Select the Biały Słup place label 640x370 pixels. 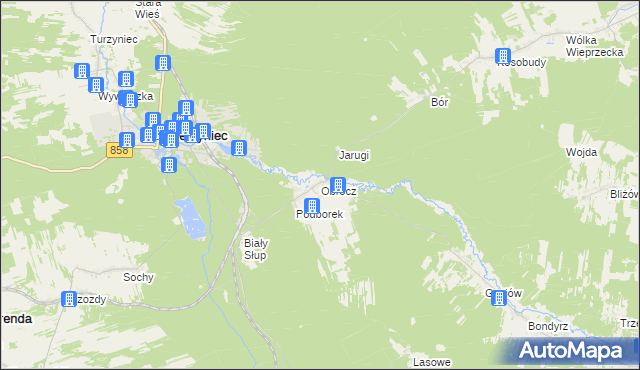[x=256, y=249]
